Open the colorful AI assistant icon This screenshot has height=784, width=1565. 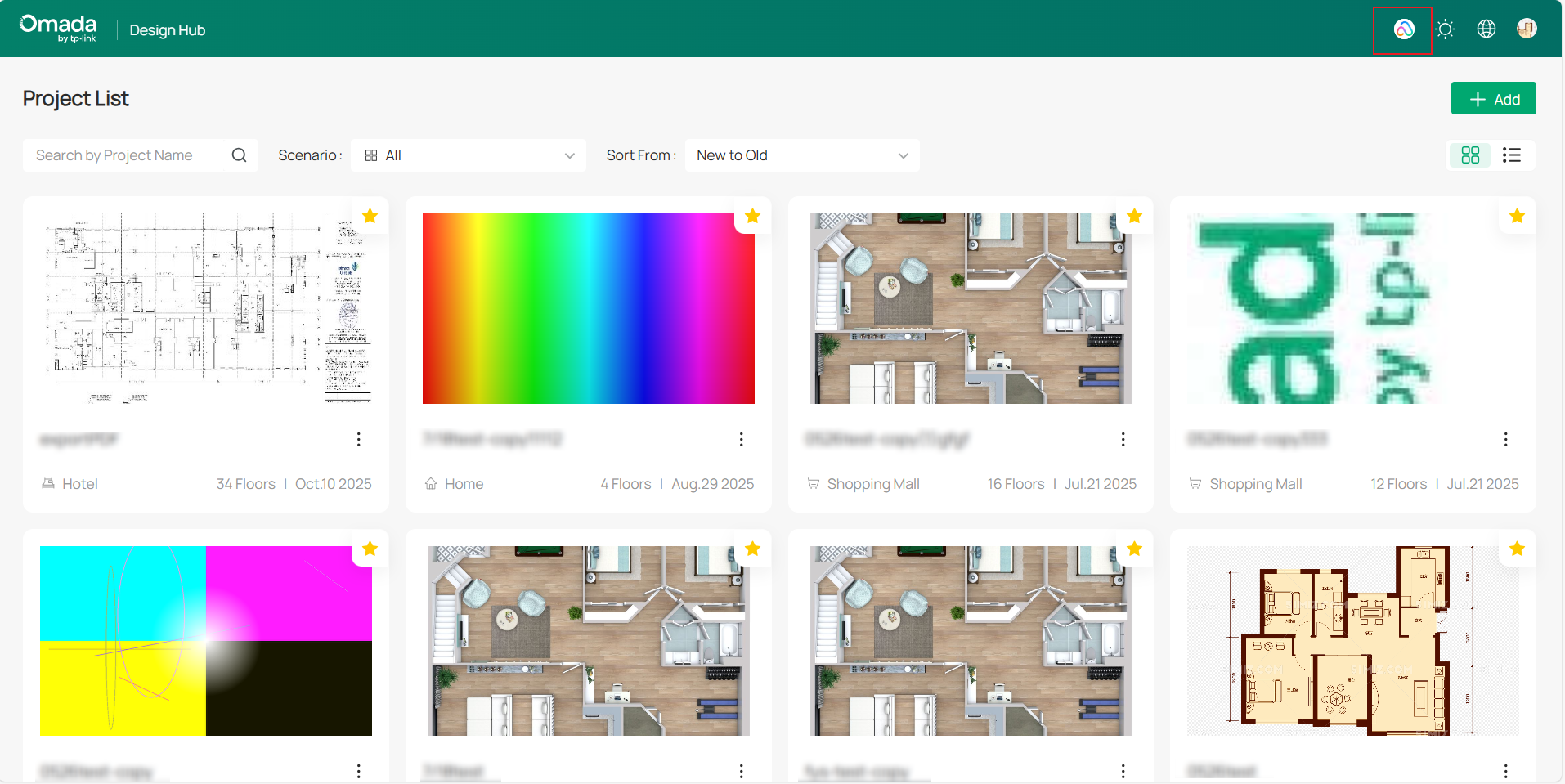pyautogui.click(x=1403, y=29)
